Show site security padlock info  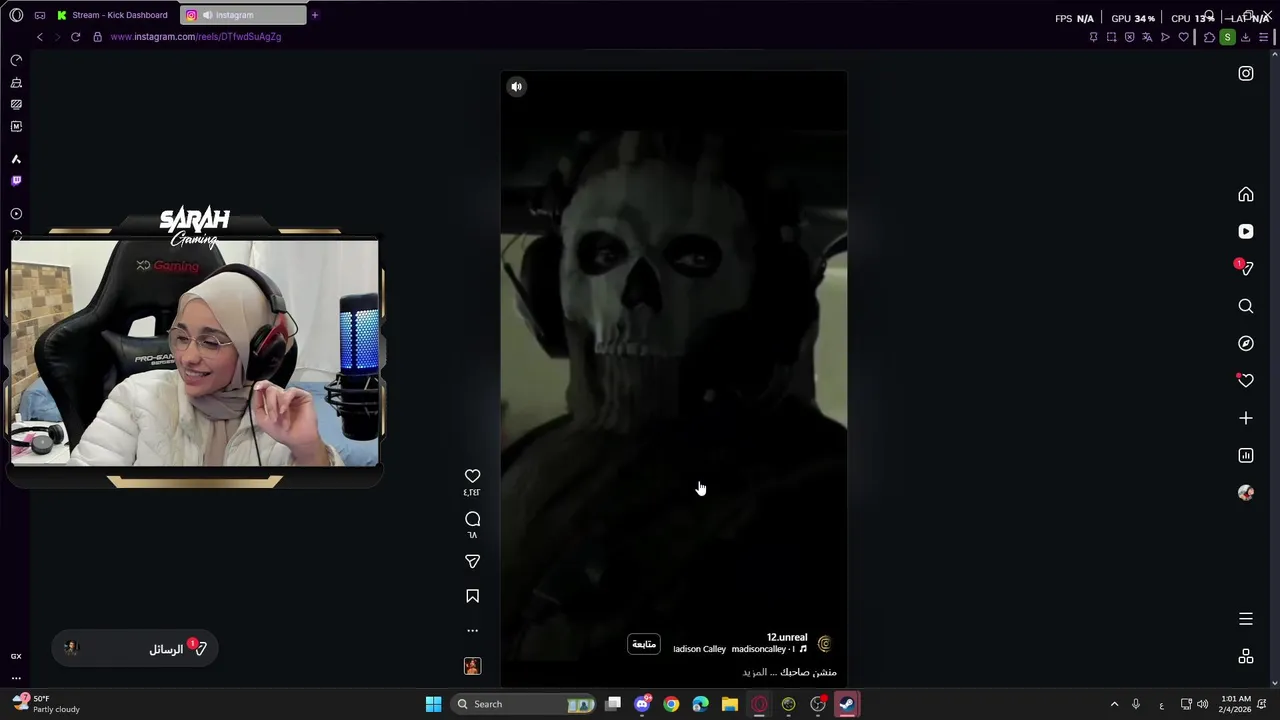(x=97, y=37)
